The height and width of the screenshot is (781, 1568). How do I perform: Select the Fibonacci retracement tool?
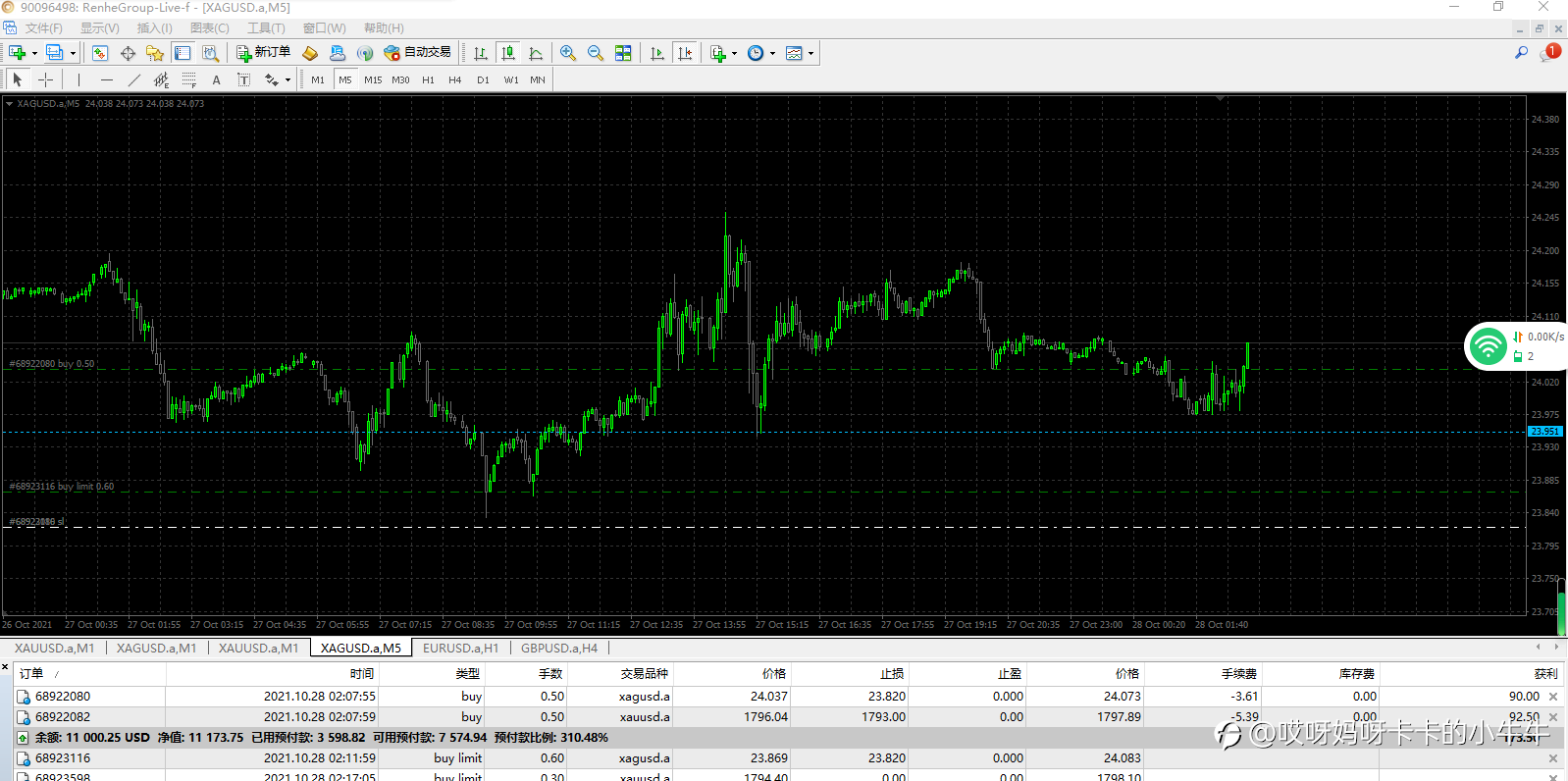[189, 79]
